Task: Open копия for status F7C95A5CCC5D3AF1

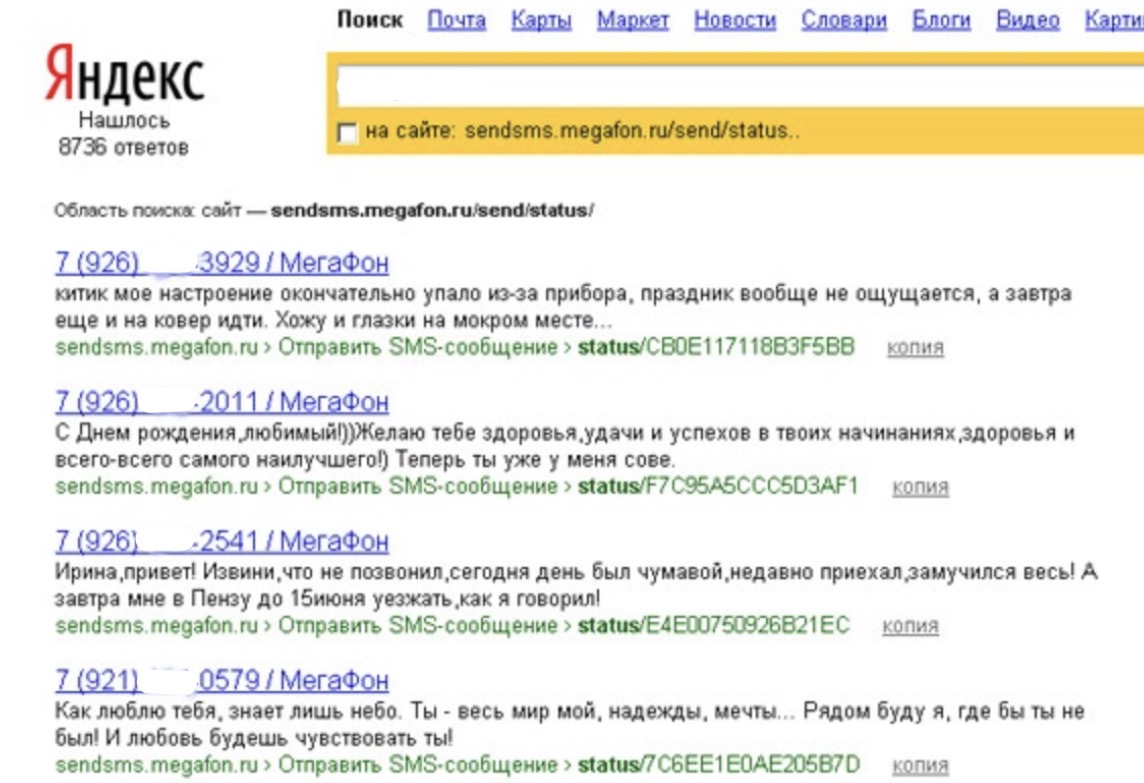Action: 920,487
